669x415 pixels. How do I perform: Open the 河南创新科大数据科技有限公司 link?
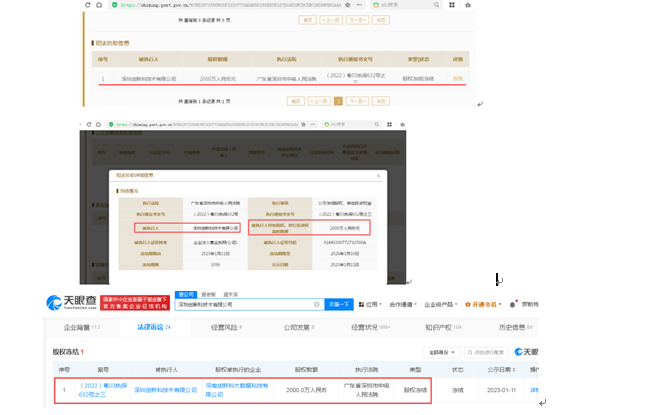237,390
